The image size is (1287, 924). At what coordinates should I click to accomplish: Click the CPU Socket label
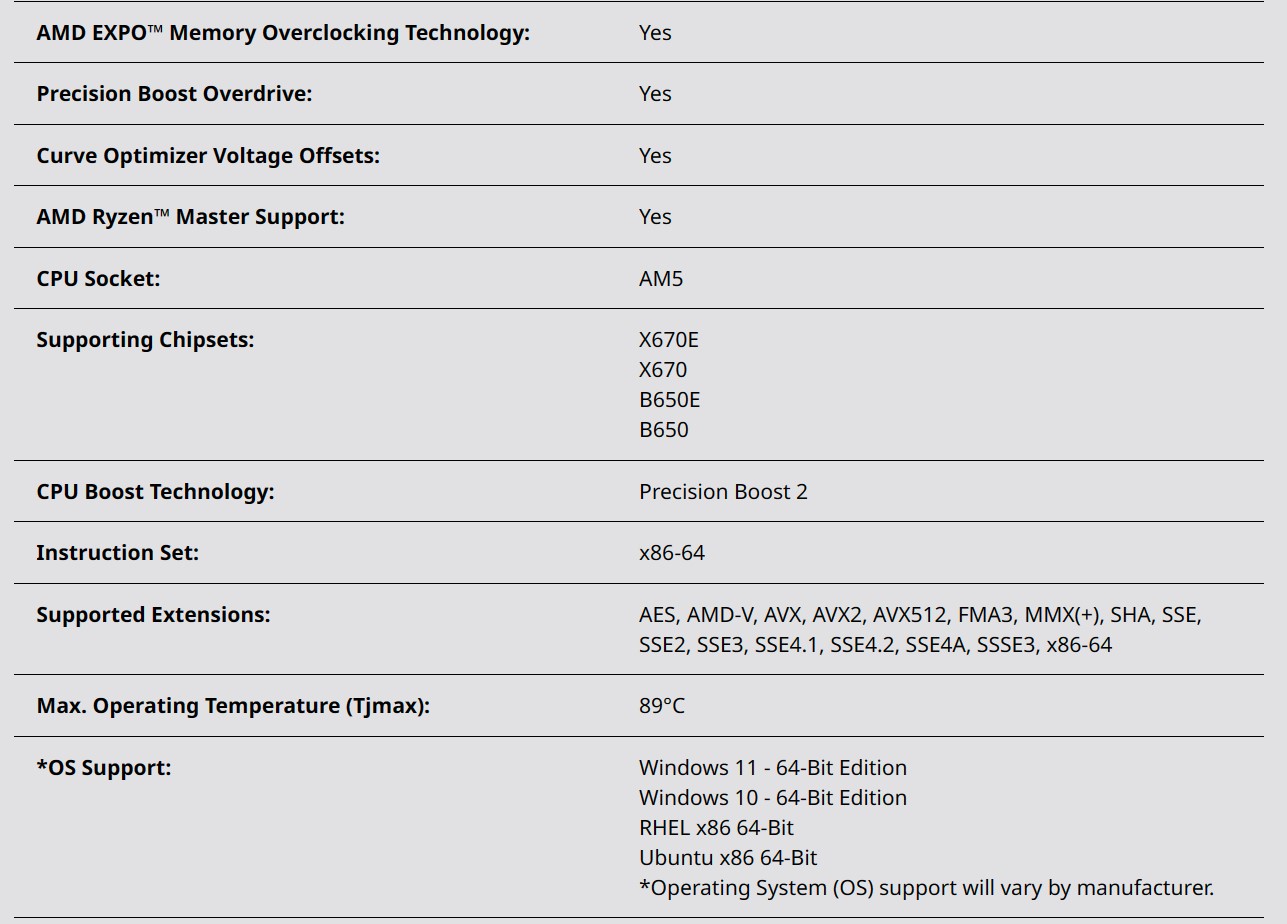(98, 279)
